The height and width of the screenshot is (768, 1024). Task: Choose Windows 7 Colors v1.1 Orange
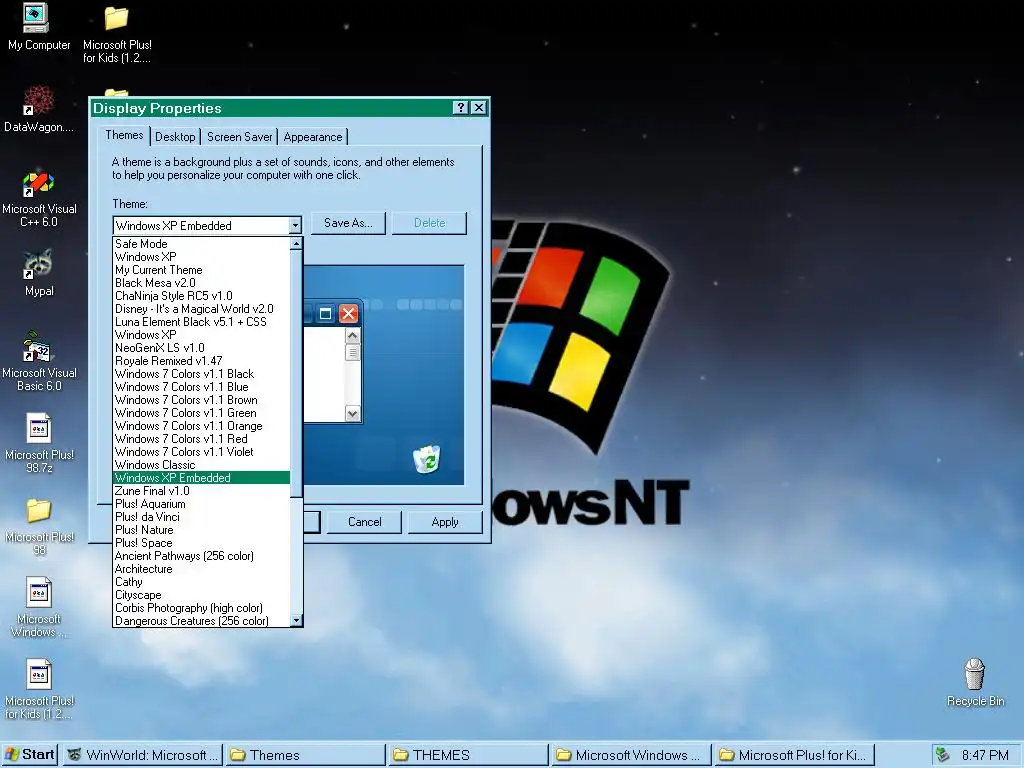(x=202, y=426)
